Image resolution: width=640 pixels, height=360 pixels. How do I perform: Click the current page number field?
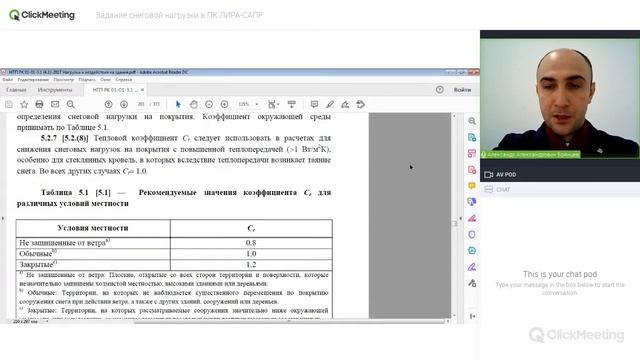(141, 104)
